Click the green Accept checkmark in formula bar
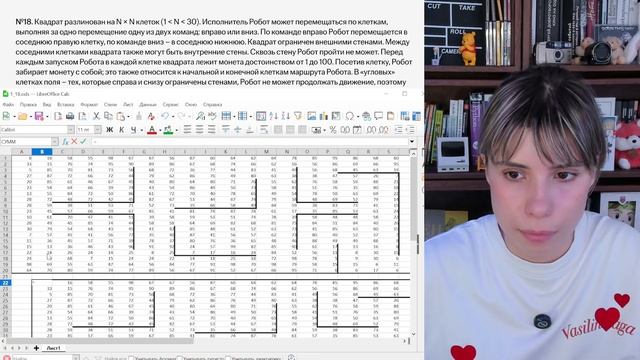Screen dimensions: 640x360 (83, 141)
